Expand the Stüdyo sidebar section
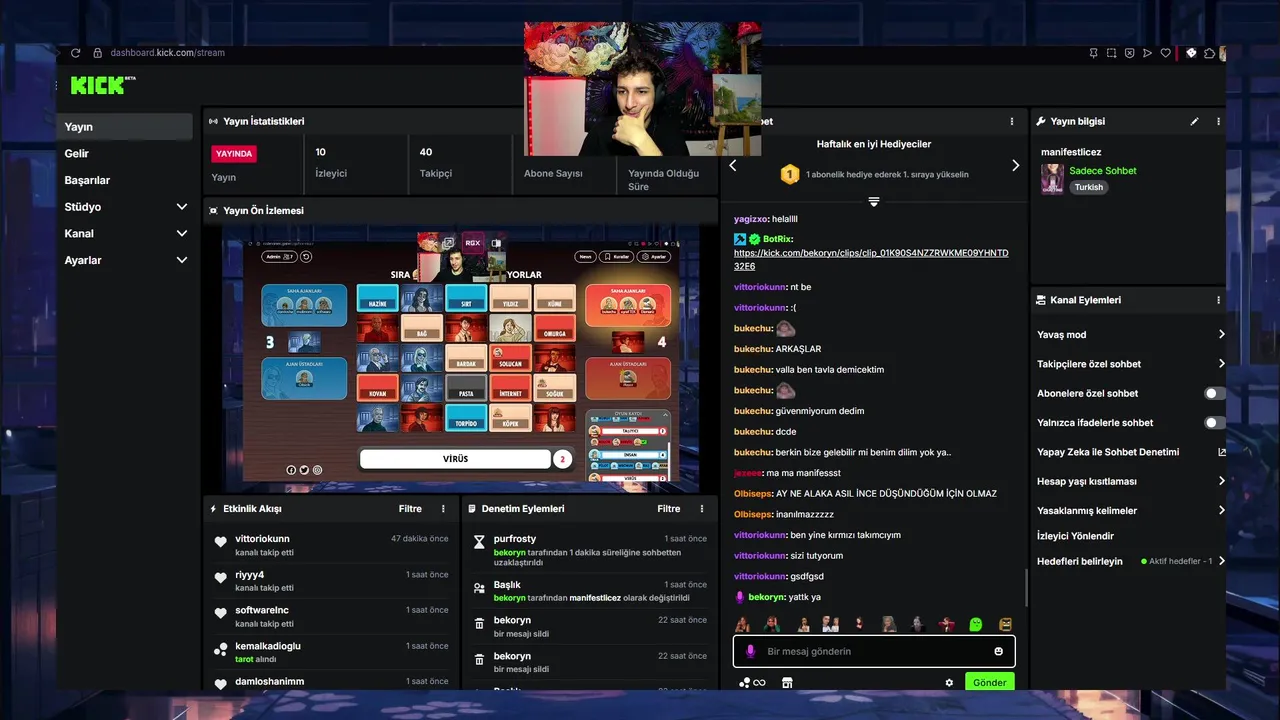Viewport: 1280px width, 720px height. tap(181, 207)
